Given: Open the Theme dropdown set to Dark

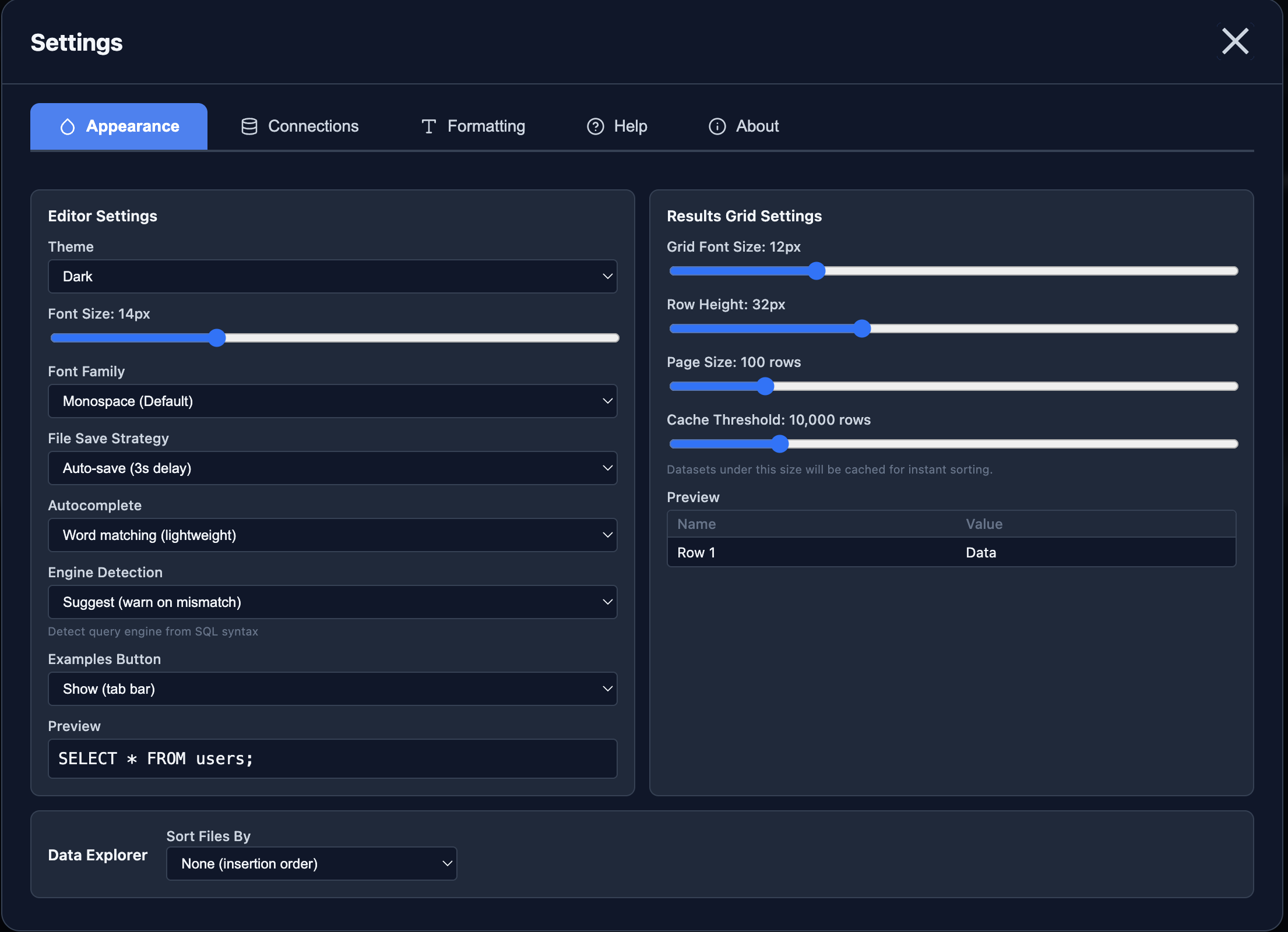Looking at the screenshot, I should tap(332, 277).
